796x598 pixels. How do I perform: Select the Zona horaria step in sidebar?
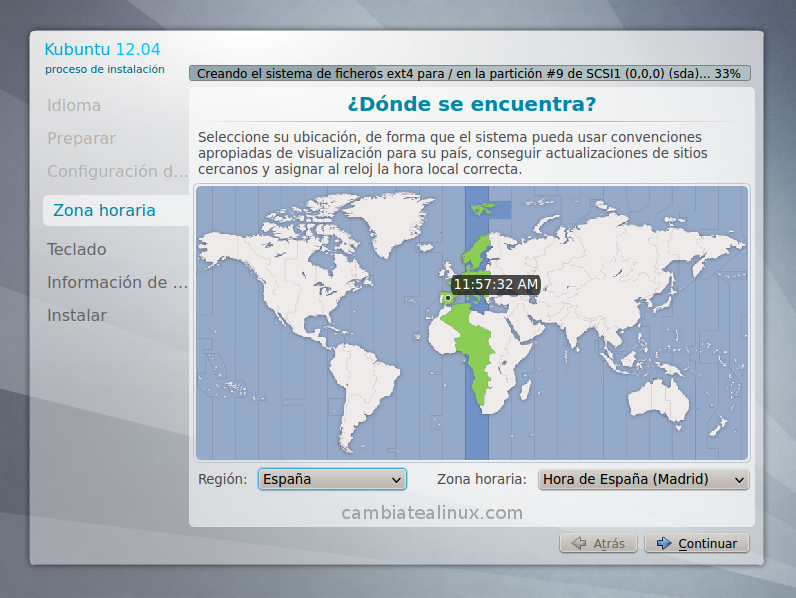[116, 210]
